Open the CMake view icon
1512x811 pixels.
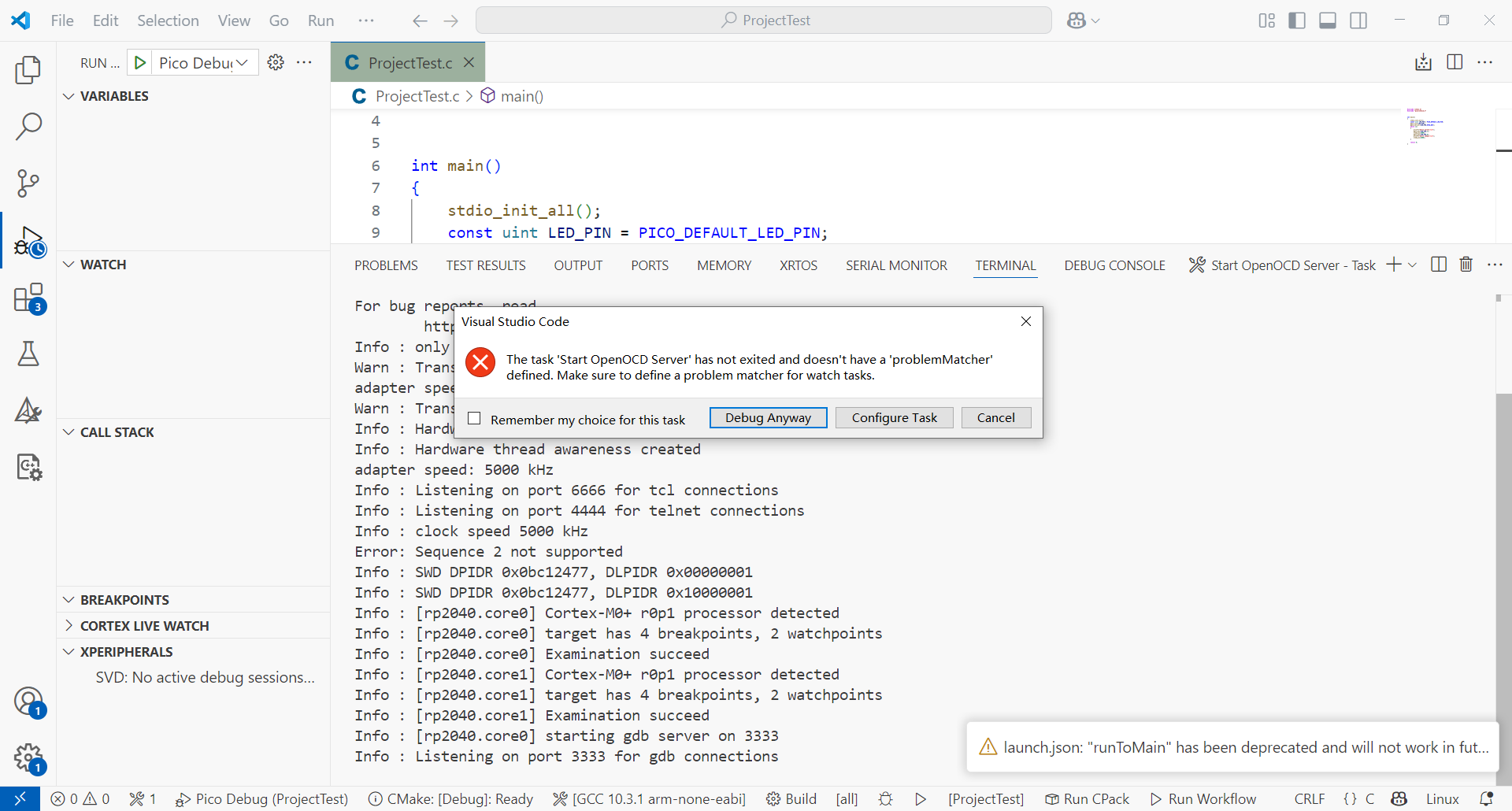click(x=28, y=410)
